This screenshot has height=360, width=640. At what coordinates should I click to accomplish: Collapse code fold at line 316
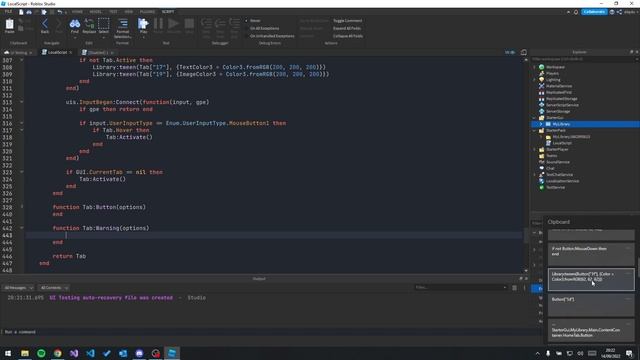click(22, 123)
